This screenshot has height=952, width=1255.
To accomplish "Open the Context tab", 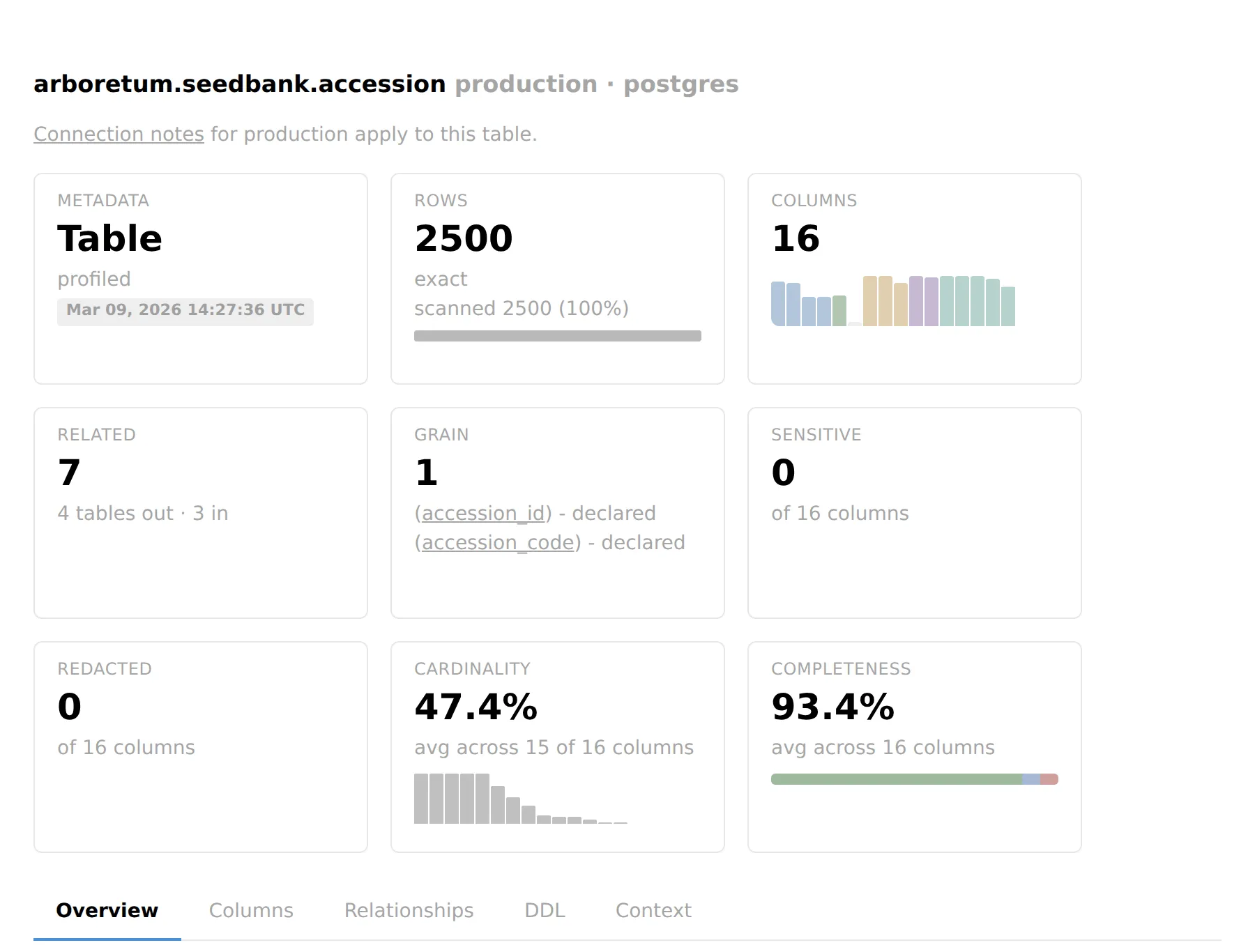I will click(653, 910).
